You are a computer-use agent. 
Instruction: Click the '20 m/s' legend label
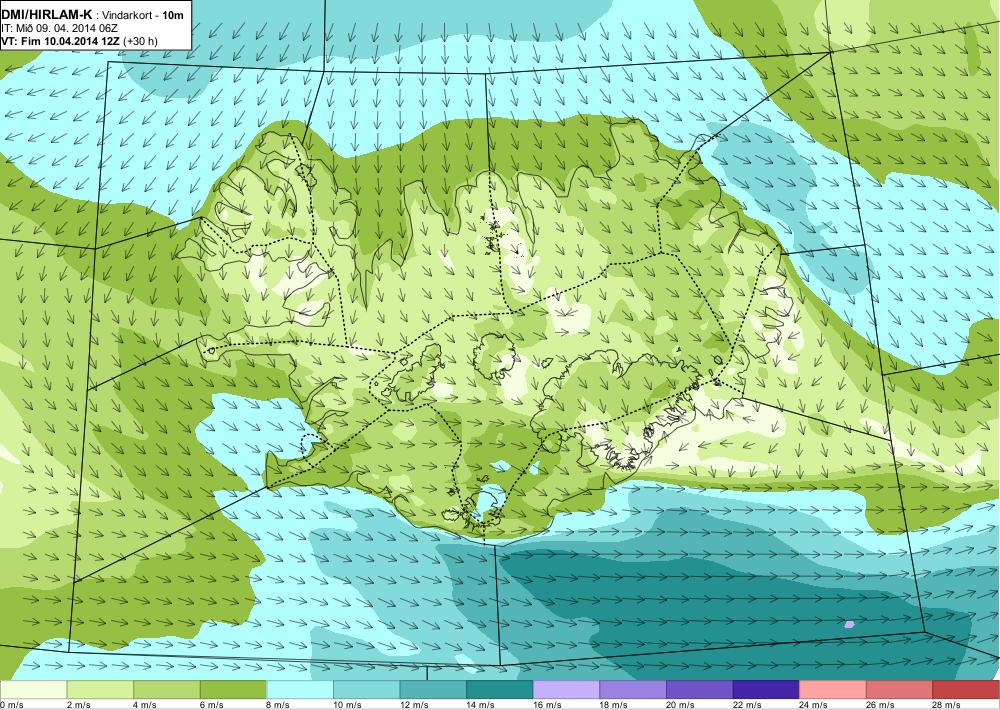tap(680, 705)
